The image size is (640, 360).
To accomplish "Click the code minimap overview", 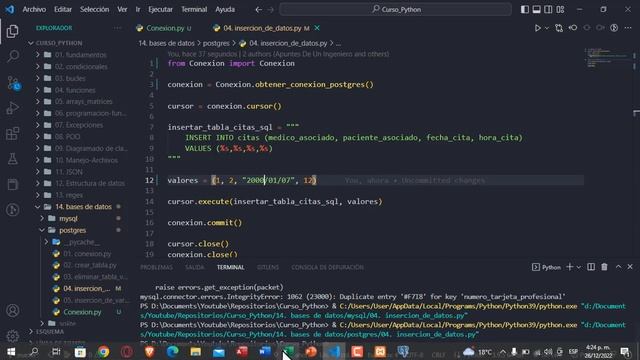I will click(608, 58).
